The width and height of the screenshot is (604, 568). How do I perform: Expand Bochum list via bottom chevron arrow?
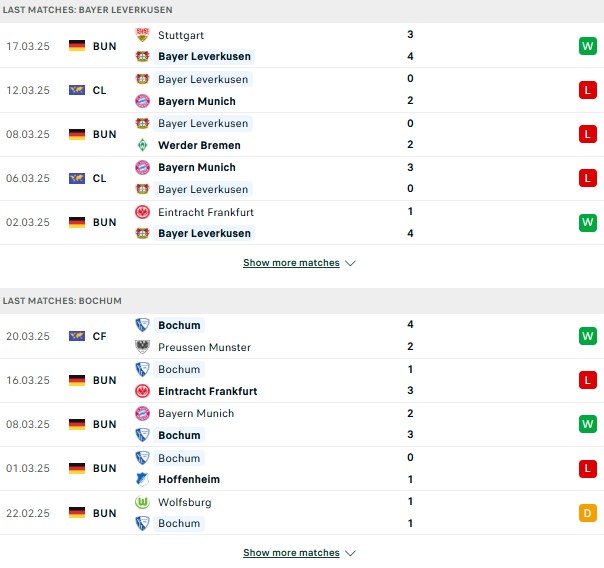pos(350,553)
